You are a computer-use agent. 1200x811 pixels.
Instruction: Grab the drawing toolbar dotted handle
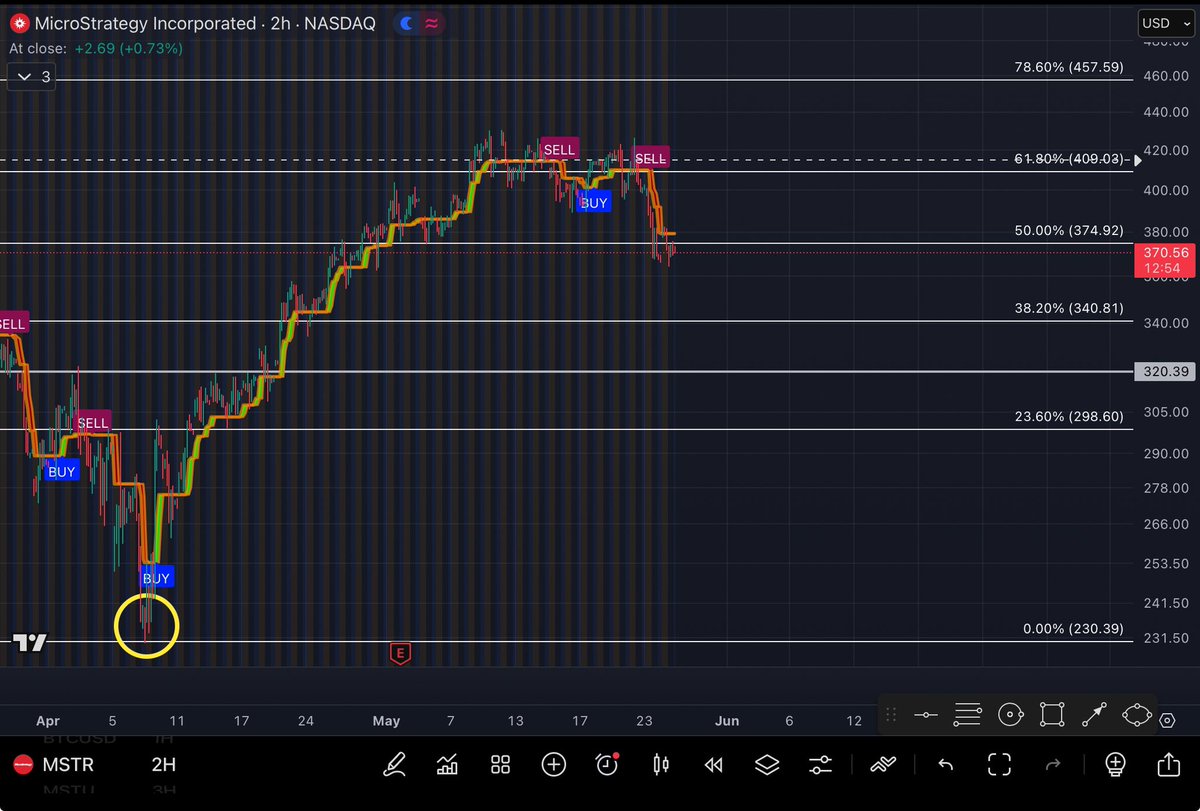[892, 715]
